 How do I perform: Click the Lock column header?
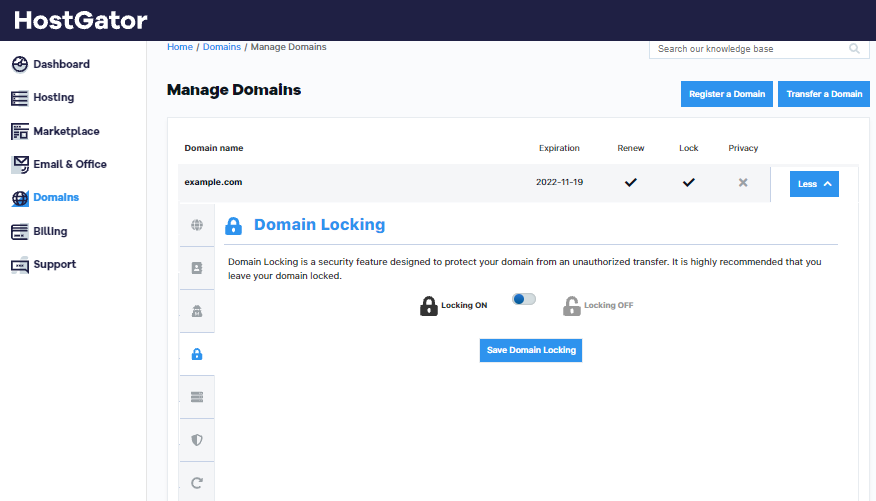[x=689, y=148]
